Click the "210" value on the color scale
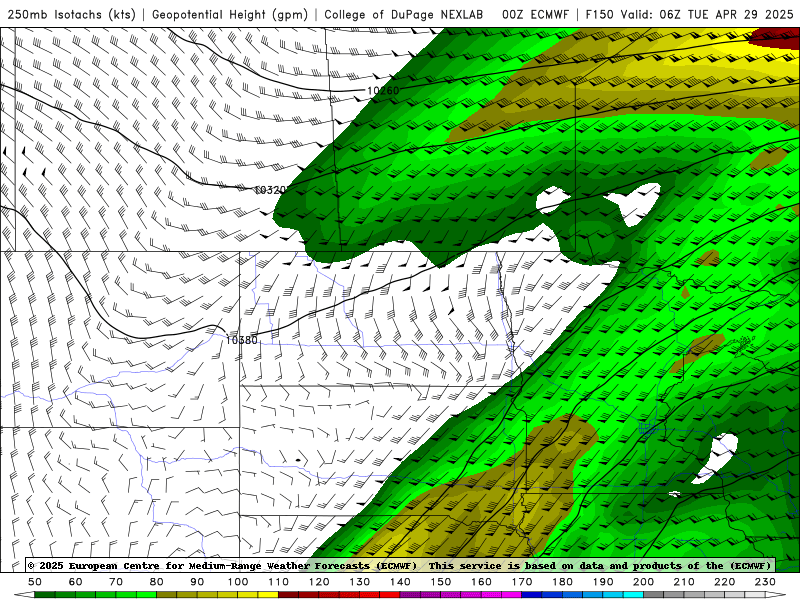The height and width of the screenshot is (600, 800). click(x=684, y=582)
